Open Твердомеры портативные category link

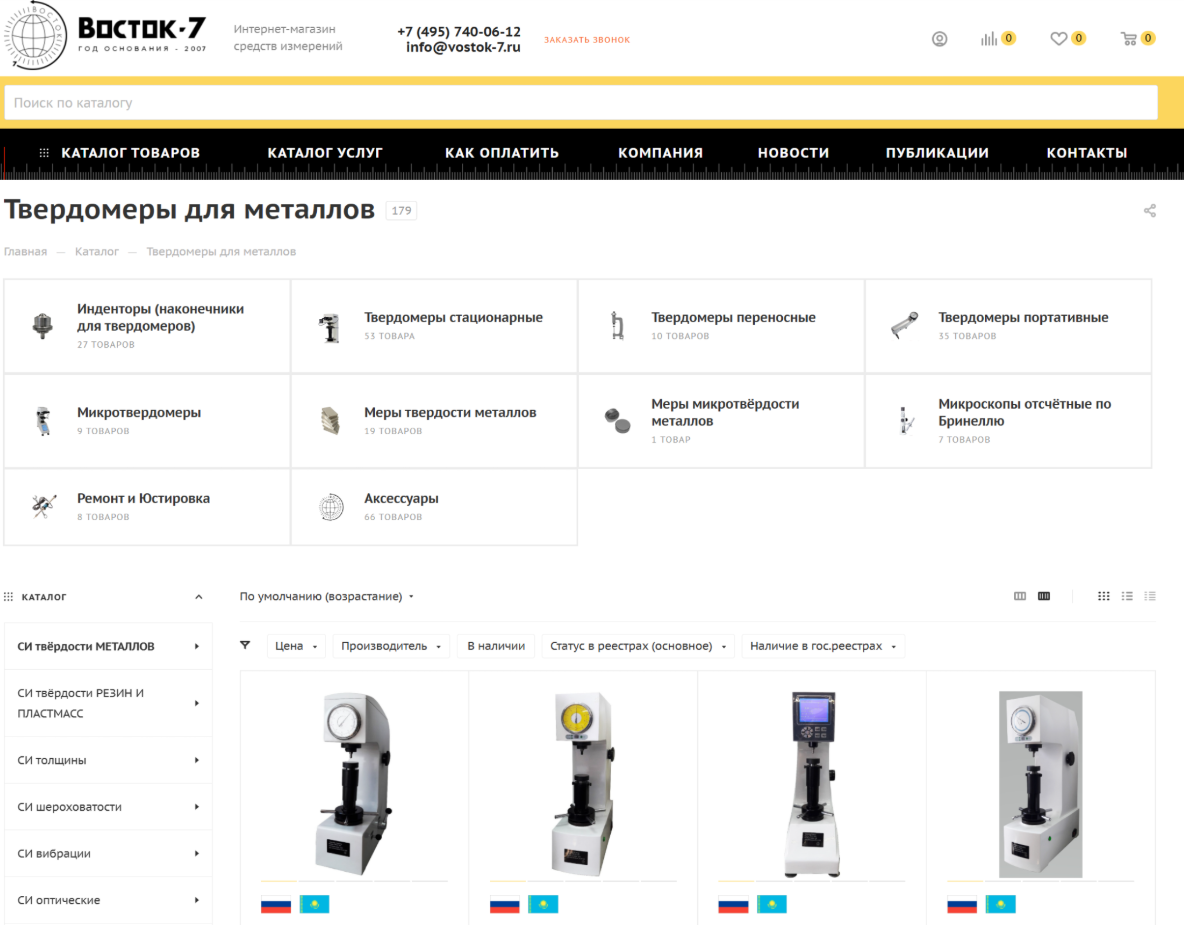[1023, 317]
